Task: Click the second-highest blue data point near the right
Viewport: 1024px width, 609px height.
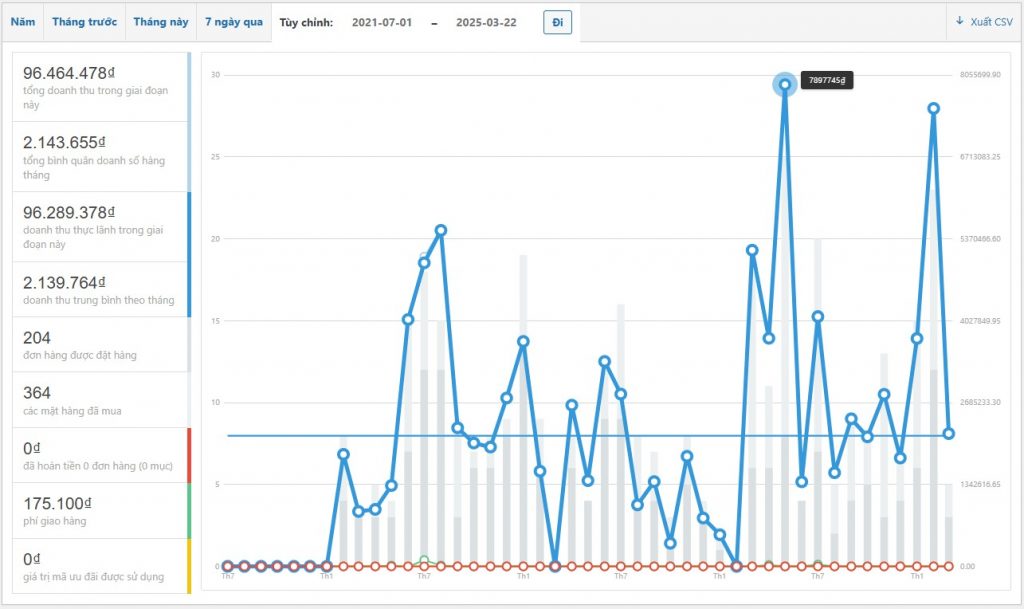Action: (x=933, y=108)
